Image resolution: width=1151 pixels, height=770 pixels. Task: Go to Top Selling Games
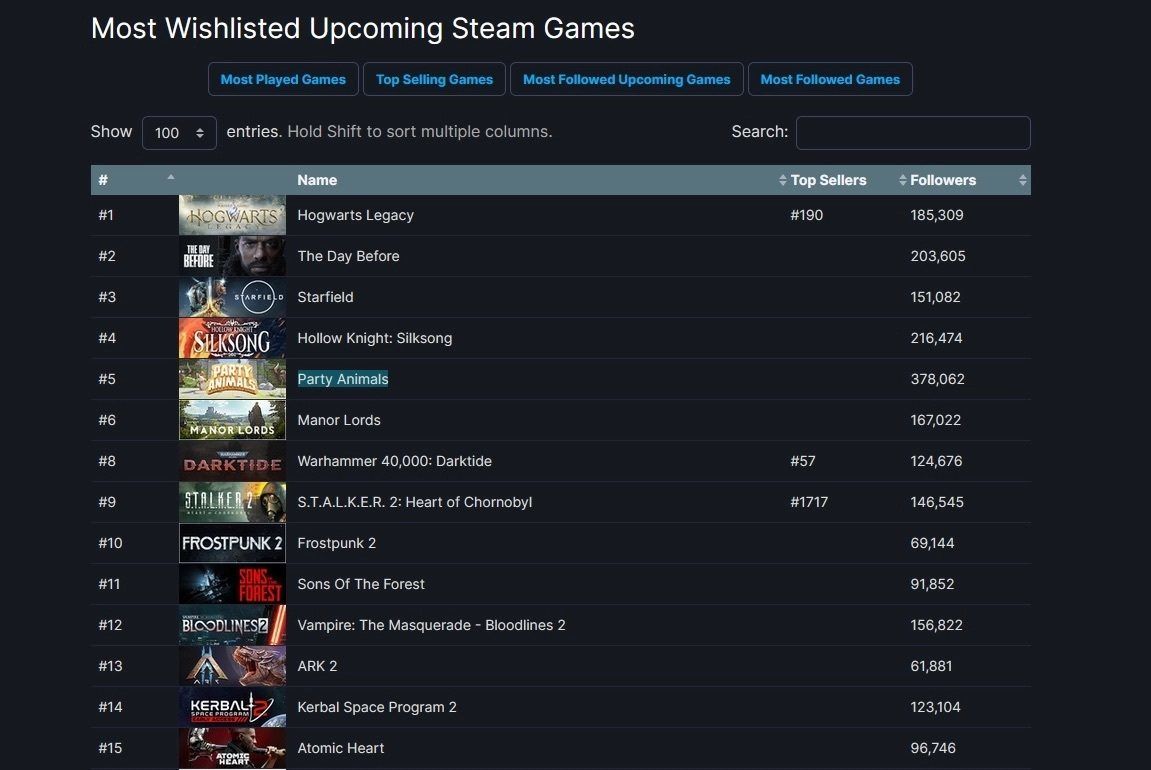(x=434, y=79)
